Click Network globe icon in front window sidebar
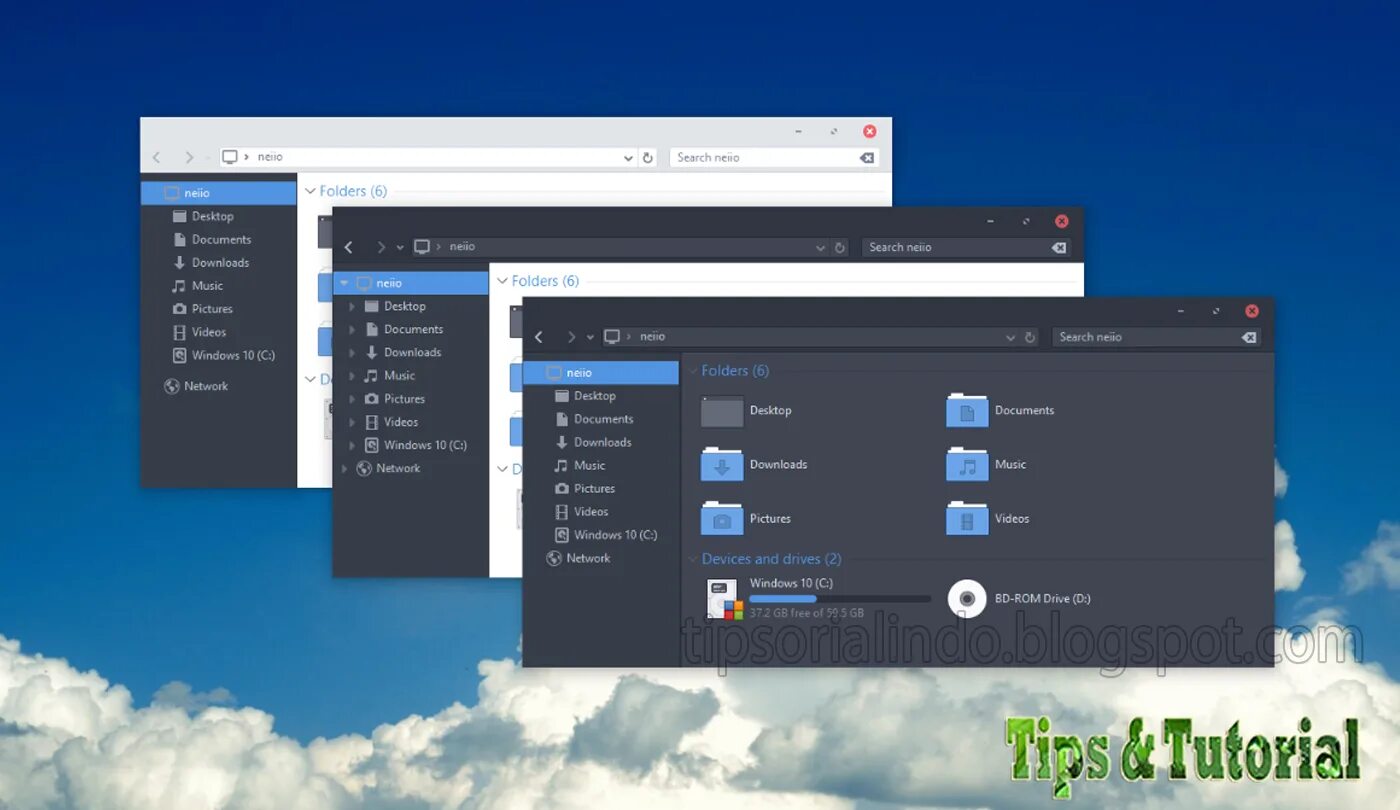The height and width of the screenshot is (810, 1400). (554, 558)
